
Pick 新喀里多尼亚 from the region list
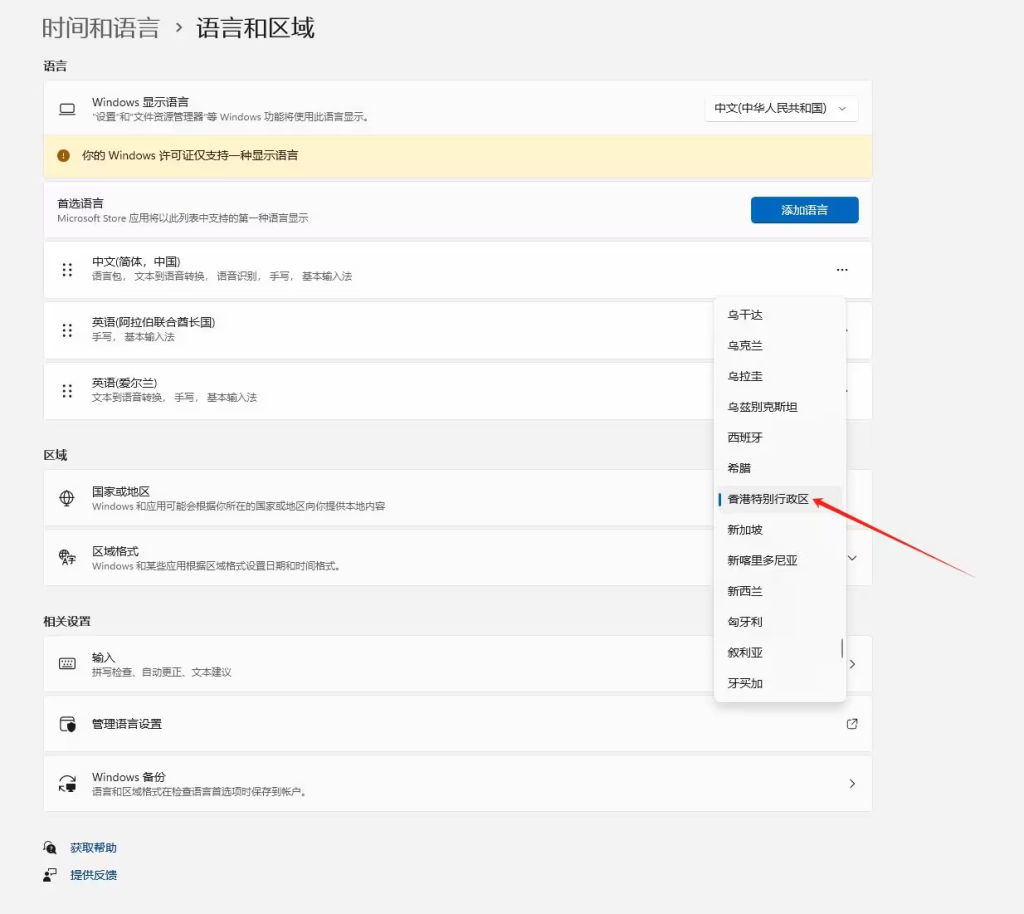click(780, 560)
